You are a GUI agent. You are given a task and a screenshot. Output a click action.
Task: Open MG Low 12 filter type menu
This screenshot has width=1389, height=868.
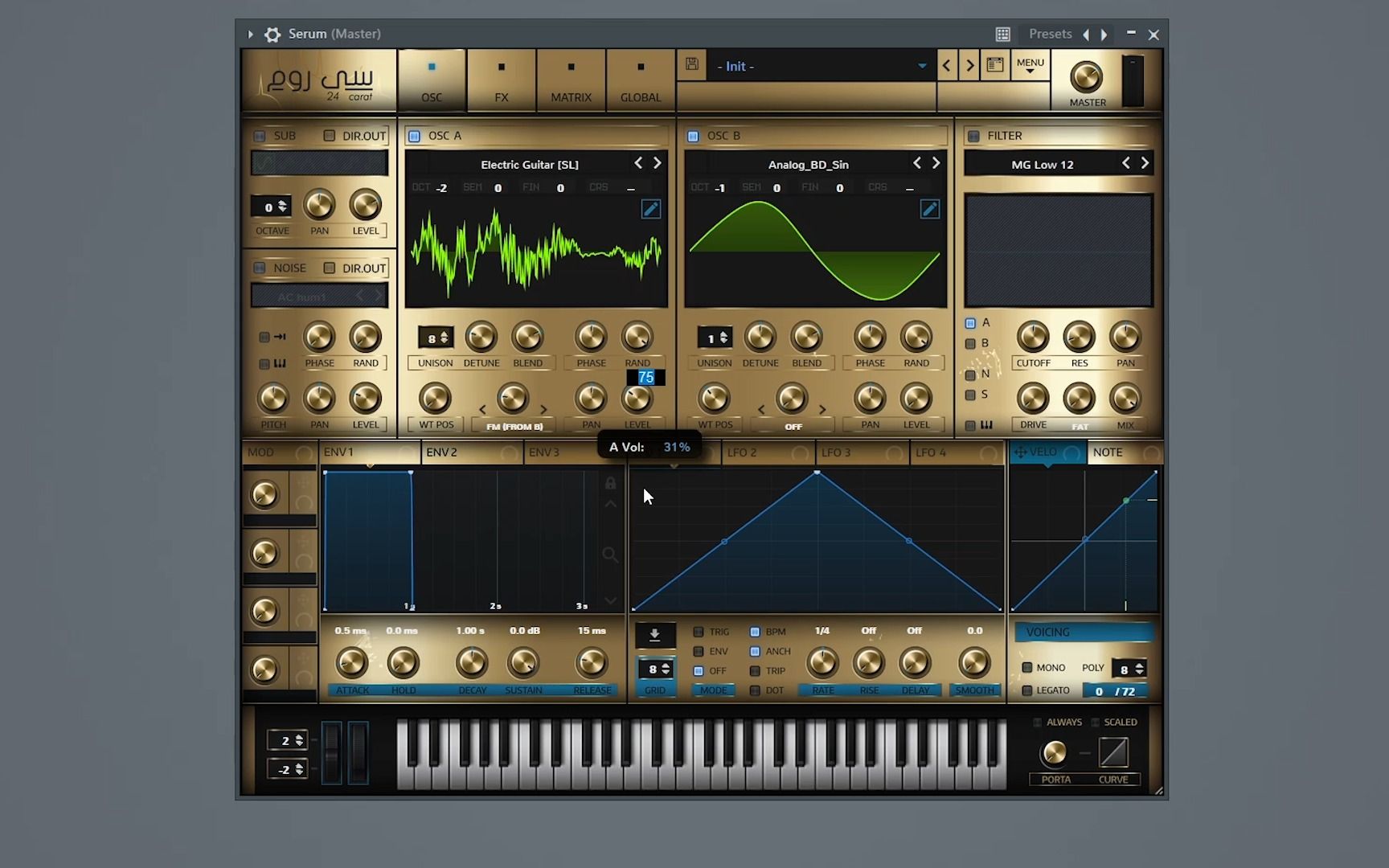(x=1043, y=164)
